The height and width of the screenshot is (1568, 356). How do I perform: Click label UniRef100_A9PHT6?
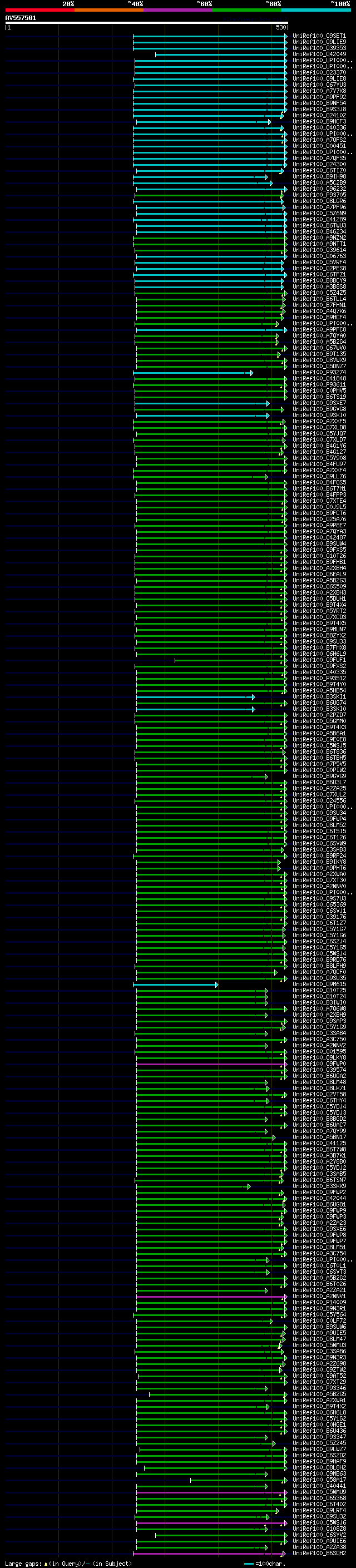319,868
